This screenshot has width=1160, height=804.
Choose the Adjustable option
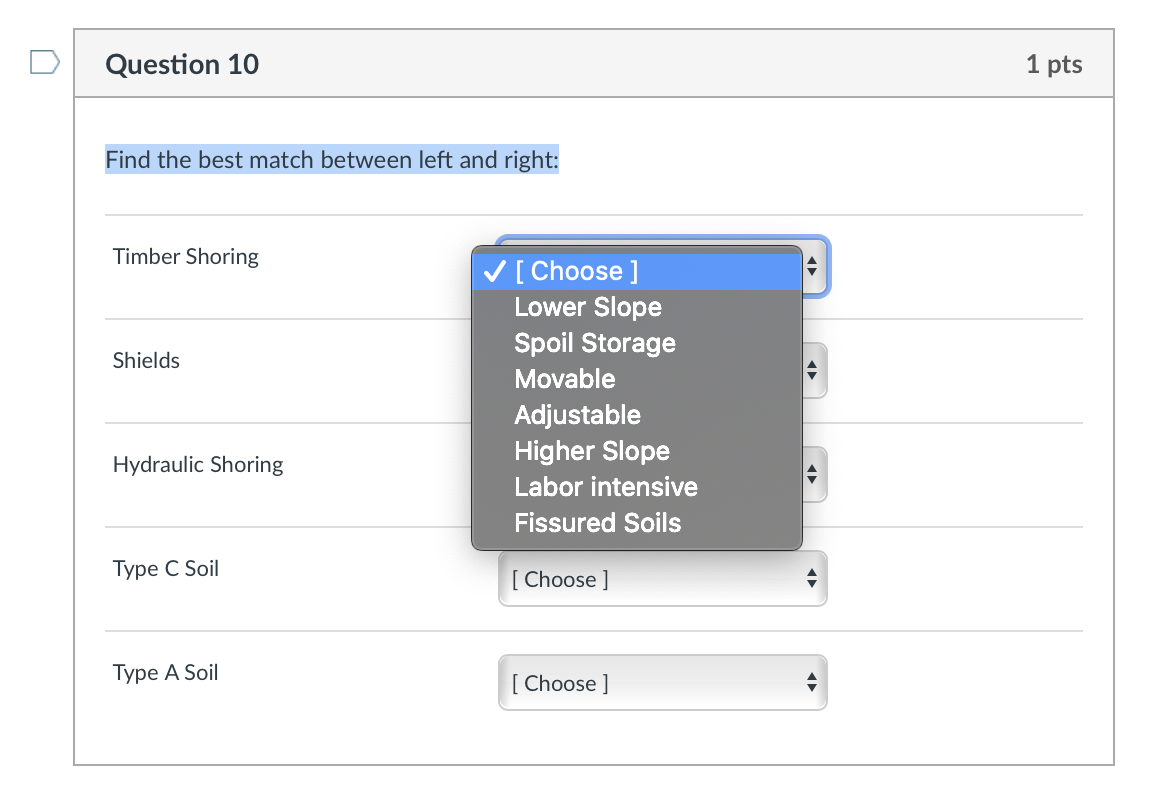(x=577, y=415)
